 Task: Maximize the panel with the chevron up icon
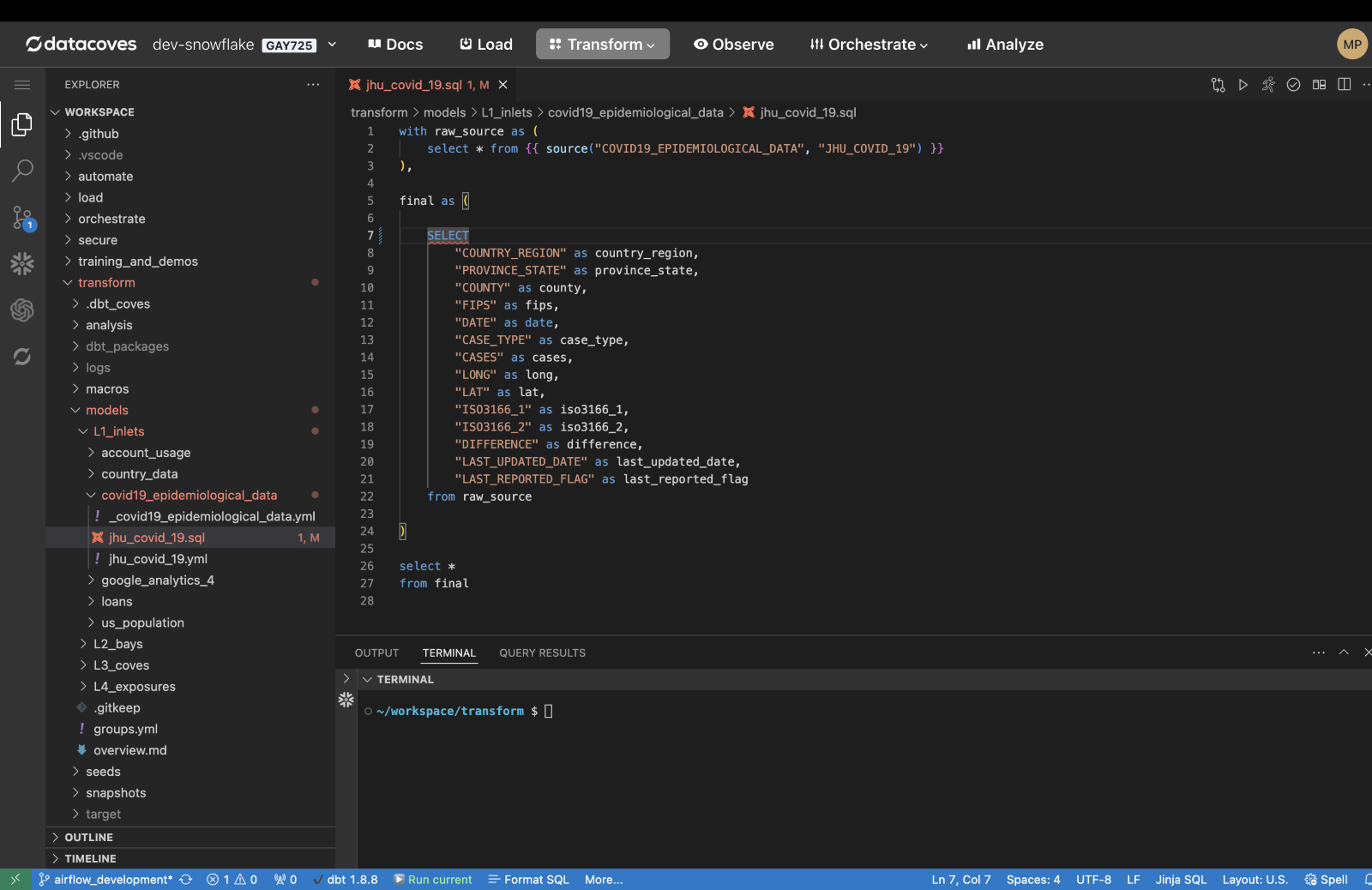[x=1345, y=652]
